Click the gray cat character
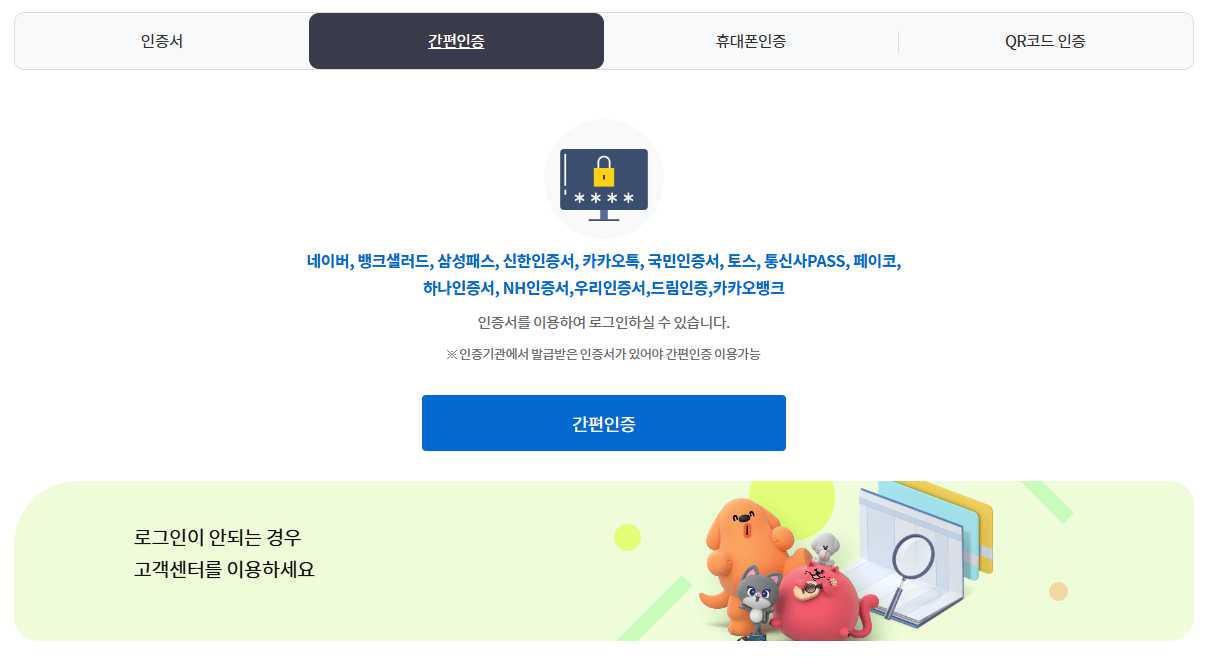Viewport: 1208px width, 657px height. 758,598
